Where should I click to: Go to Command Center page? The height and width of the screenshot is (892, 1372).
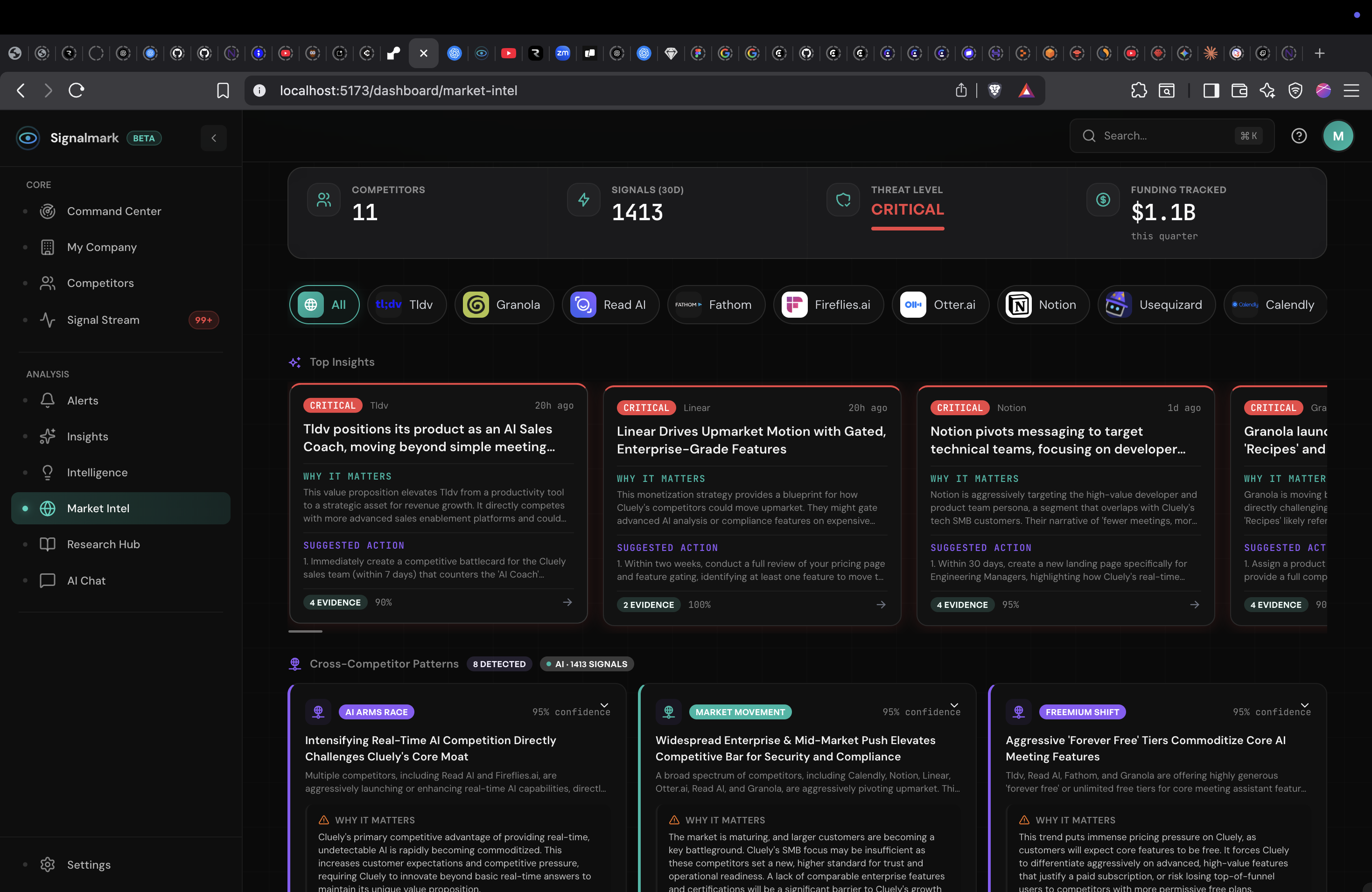113,211
